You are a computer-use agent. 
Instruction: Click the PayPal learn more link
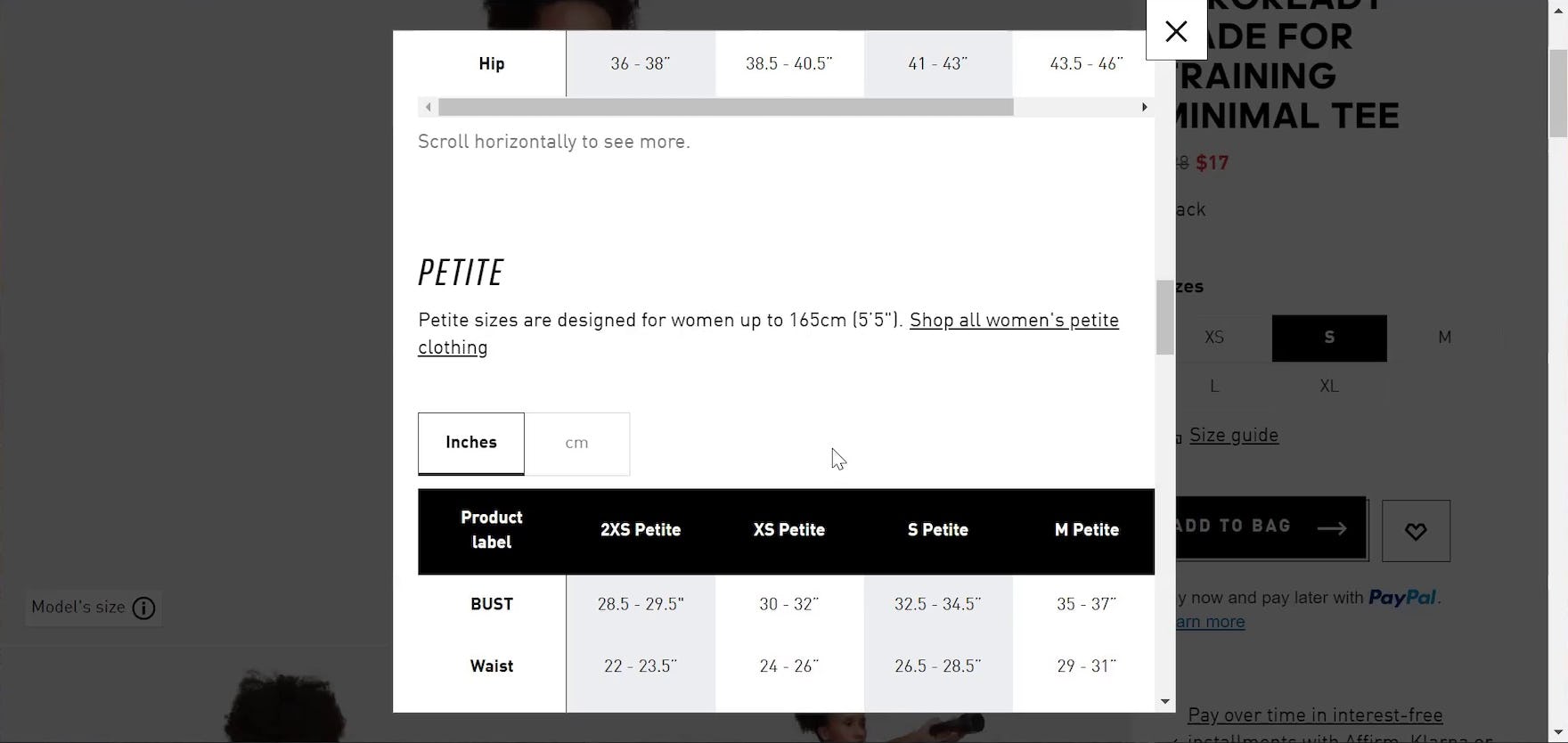[x=1210, y=622]
